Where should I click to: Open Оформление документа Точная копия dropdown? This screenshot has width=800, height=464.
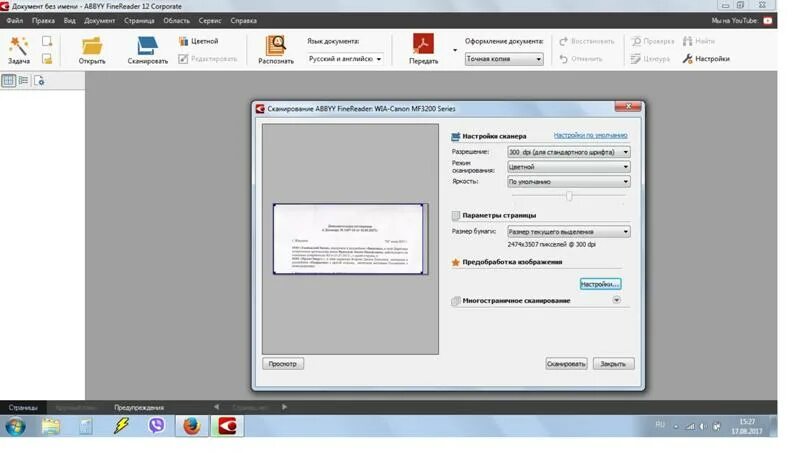tap(504, 59)
